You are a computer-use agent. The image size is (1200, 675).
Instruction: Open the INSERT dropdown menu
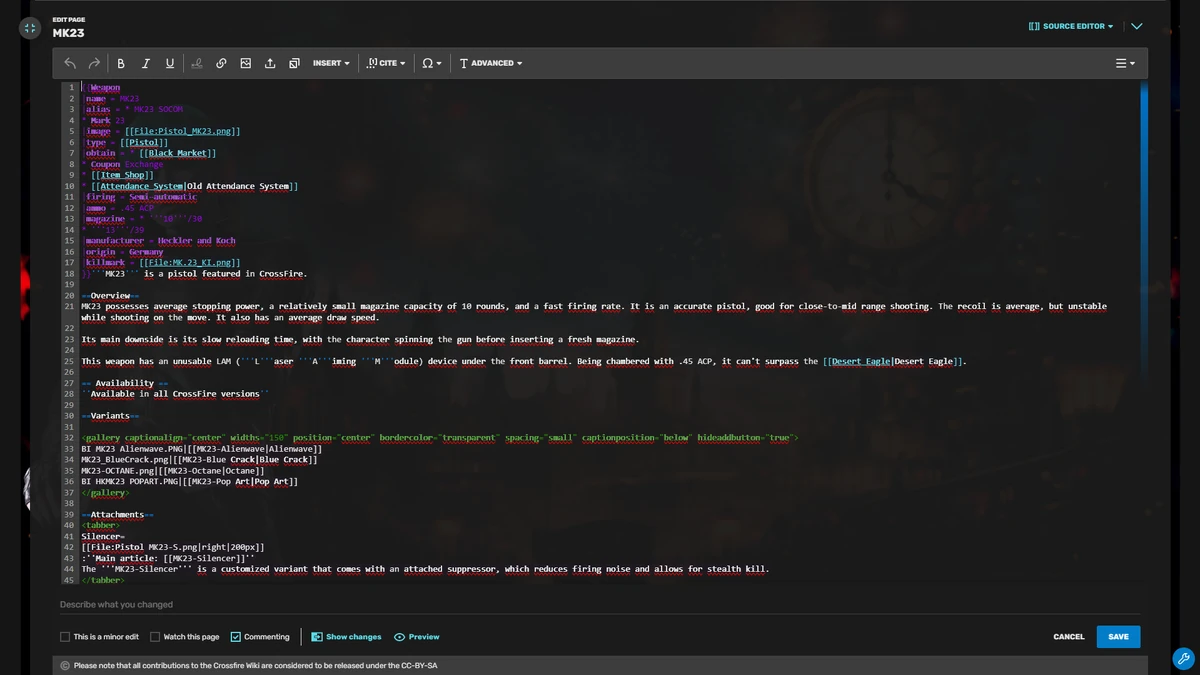[x=330, y=62]
